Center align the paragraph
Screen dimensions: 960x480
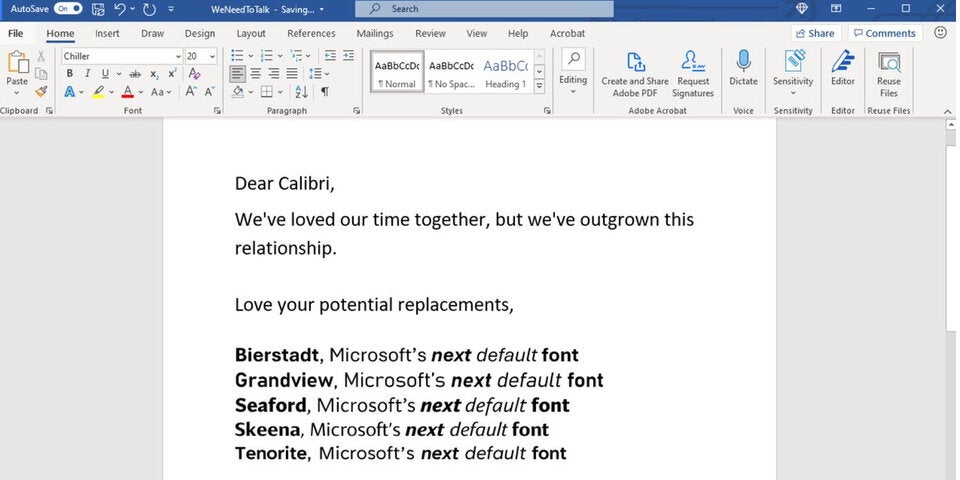click(256, 74)
